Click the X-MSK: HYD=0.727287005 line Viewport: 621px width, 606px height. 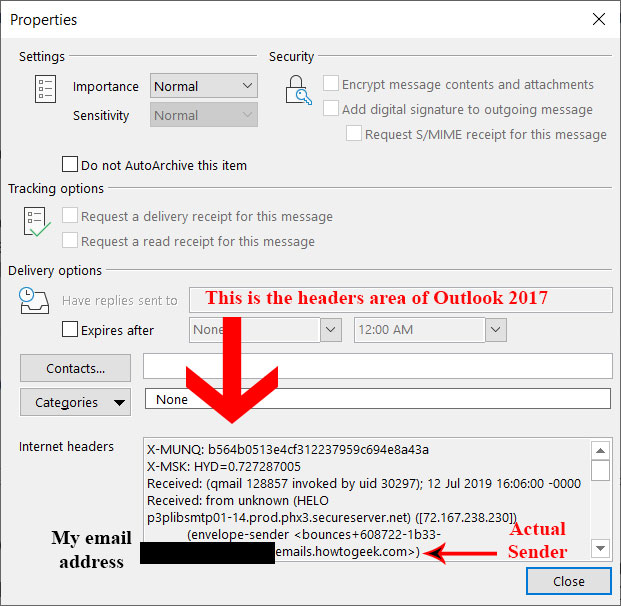click(x=224, y=467)
